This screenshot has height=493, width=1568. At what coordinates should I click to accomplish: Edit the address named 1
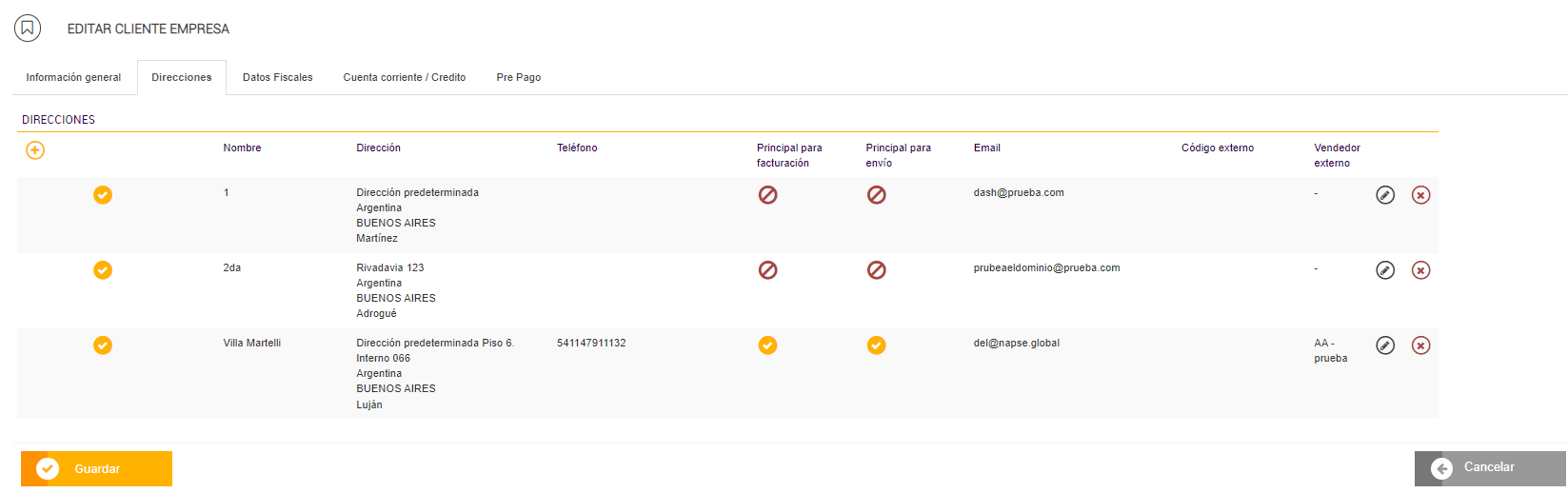(x=1385, y=195)
